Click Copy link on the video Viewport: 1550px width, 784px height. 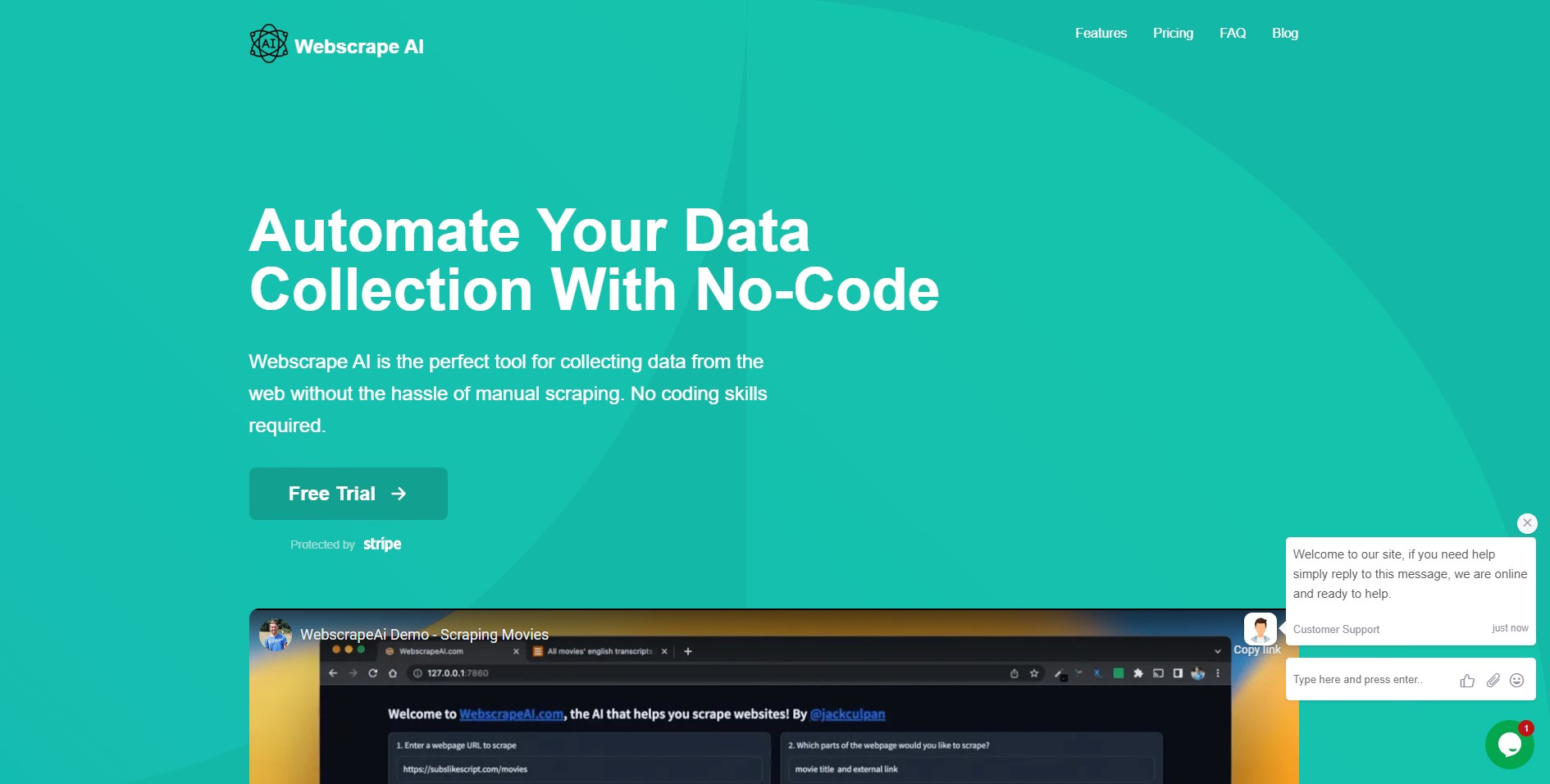(1257, 650)
